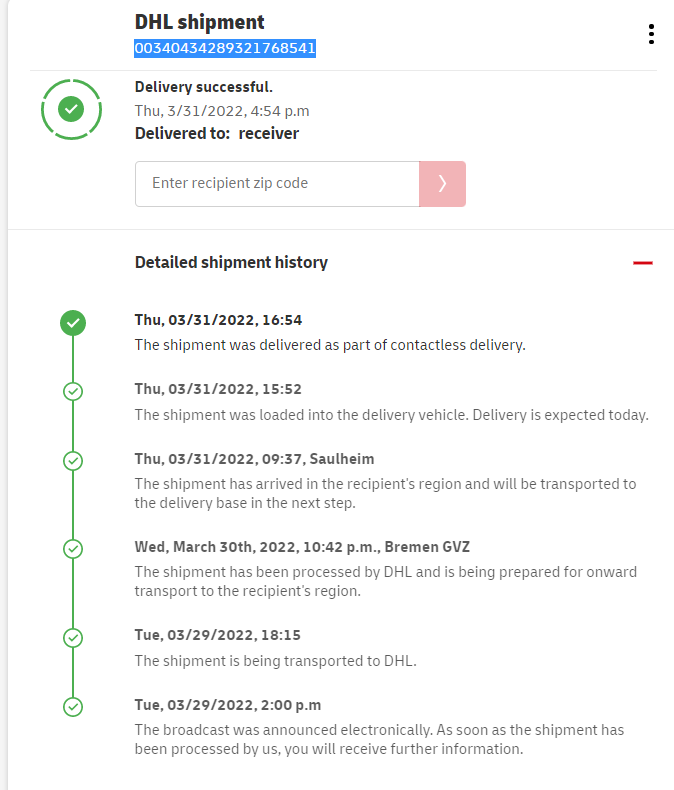The width and height of the screenshot is (674, 790).
Task: Click the Delivery successful status text
Action: tap(204, 87)
